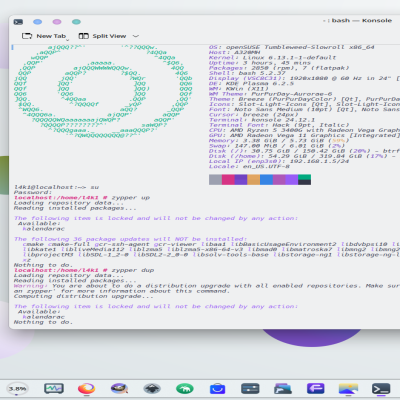The image size is (400, 400).
Task: Click the Split View toolbar button
Action: tap(102, 36)
